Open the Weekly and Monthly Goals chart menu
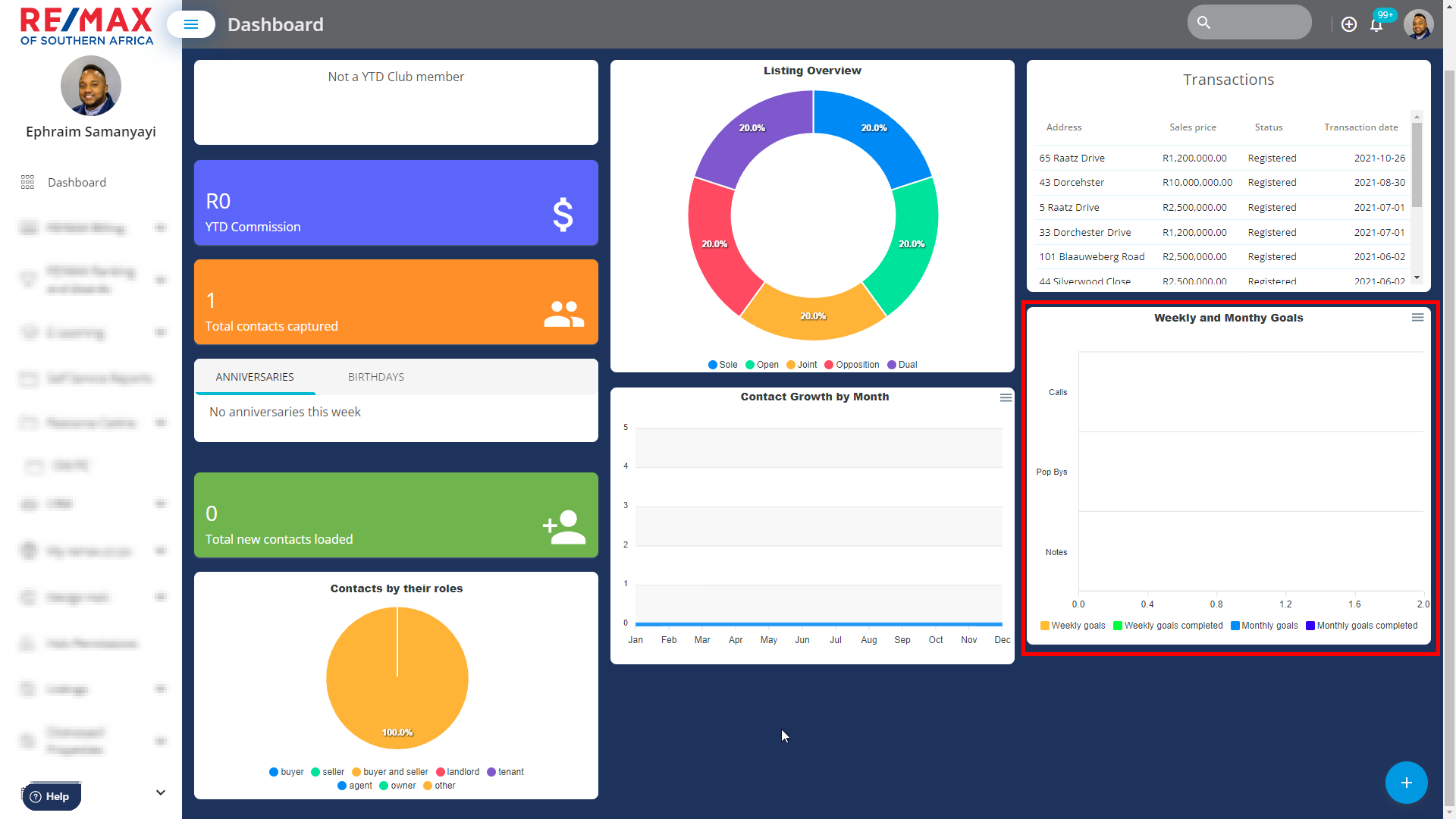1456x819 pixels. [1417, 318]
